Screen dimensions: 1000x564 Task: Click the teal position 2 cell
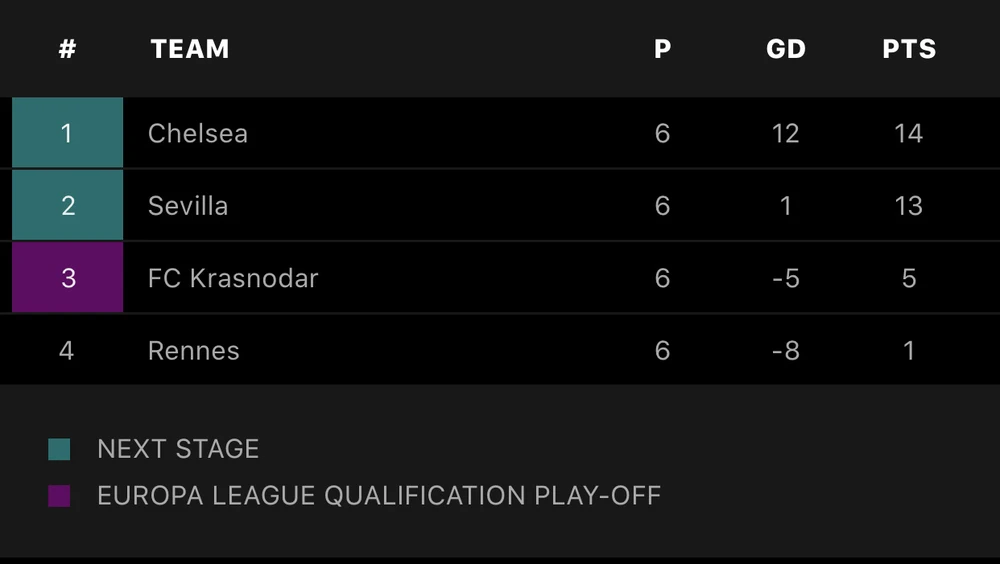pyautogui.click(x=67, y=206)
